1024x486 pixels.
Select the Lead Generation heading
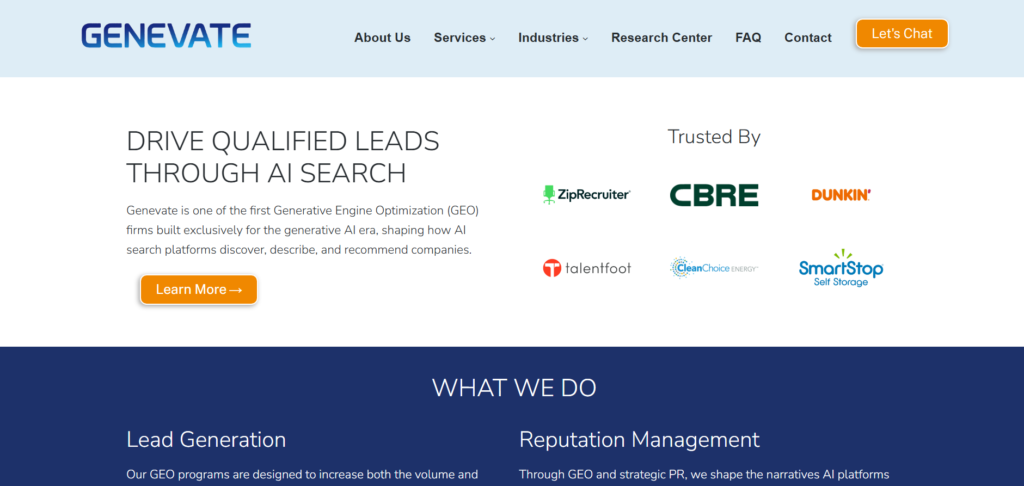coord(206,440)
